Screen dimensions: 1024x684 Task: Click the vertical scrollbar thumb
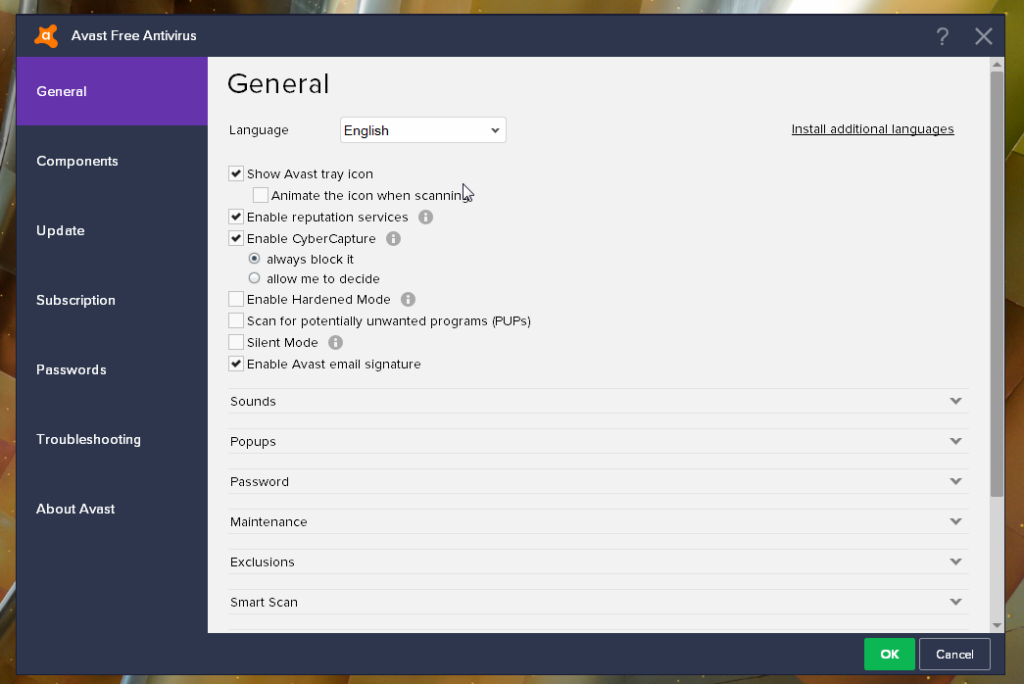pyautogui.click(x=997, y=284)
